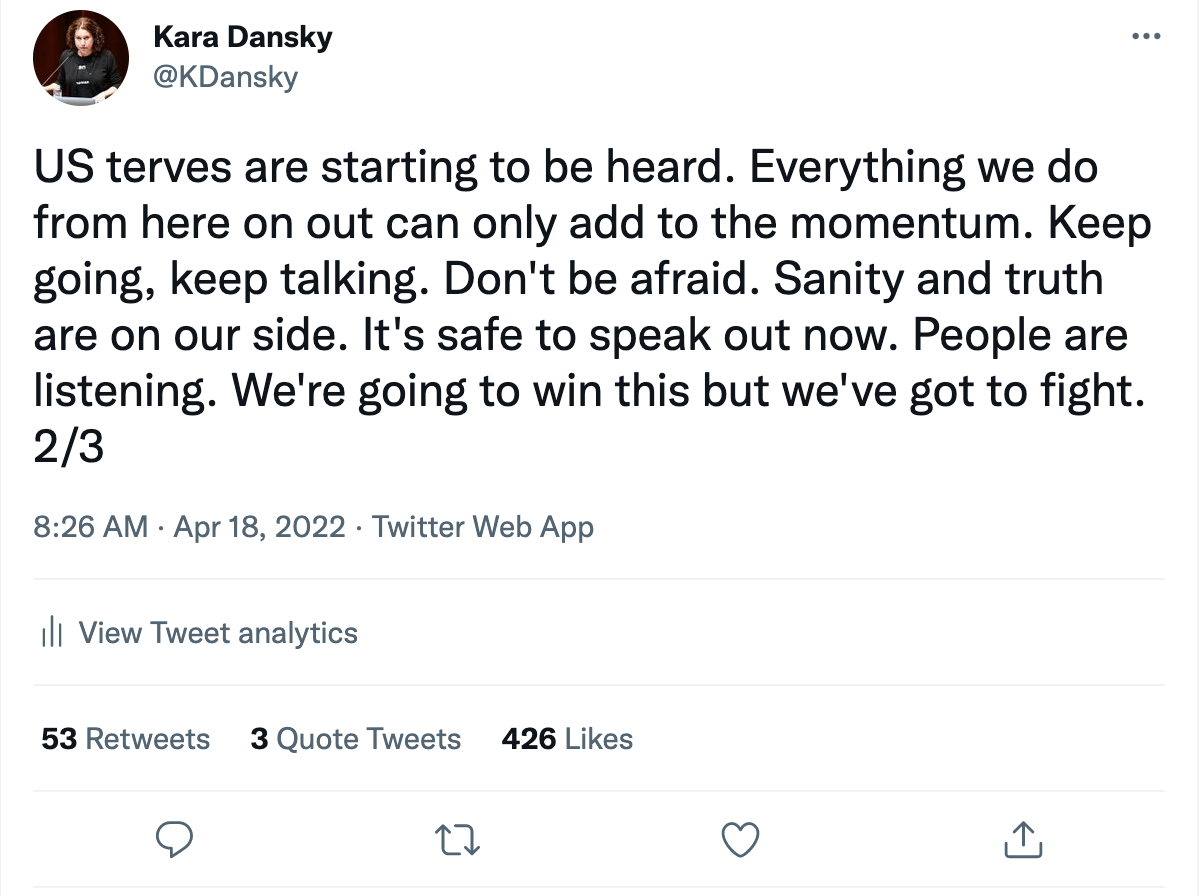Click the 426 Likes count

coord(566,738)
